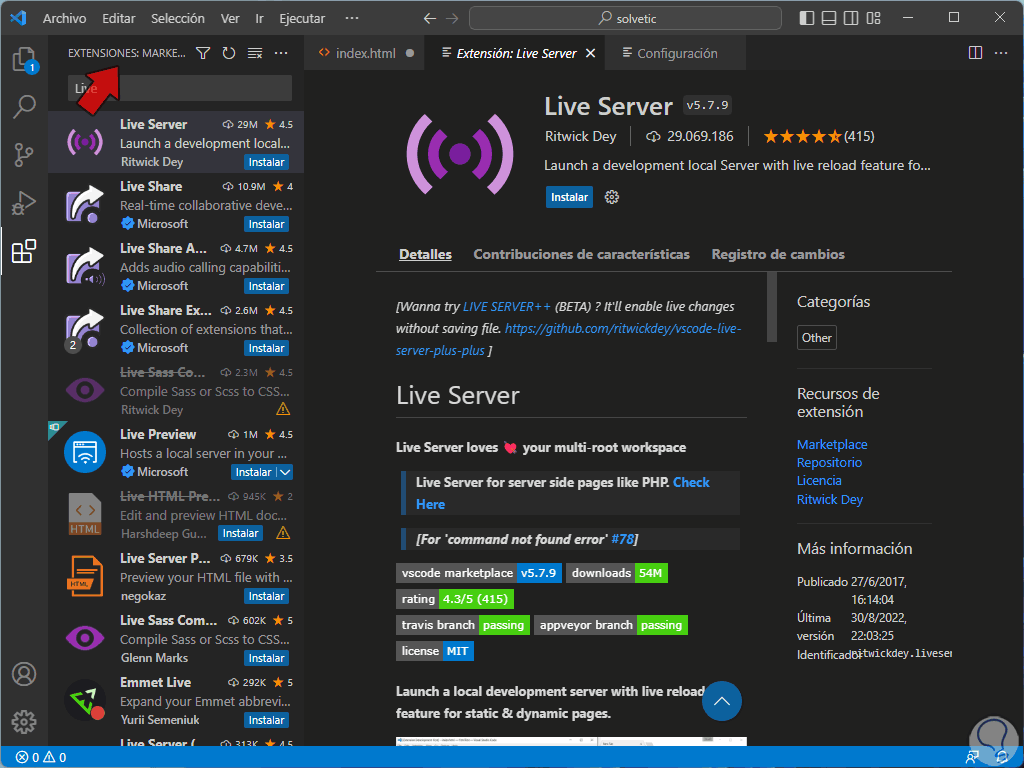
Task: Click the Other category tag
Action: [x=816, y=338]
